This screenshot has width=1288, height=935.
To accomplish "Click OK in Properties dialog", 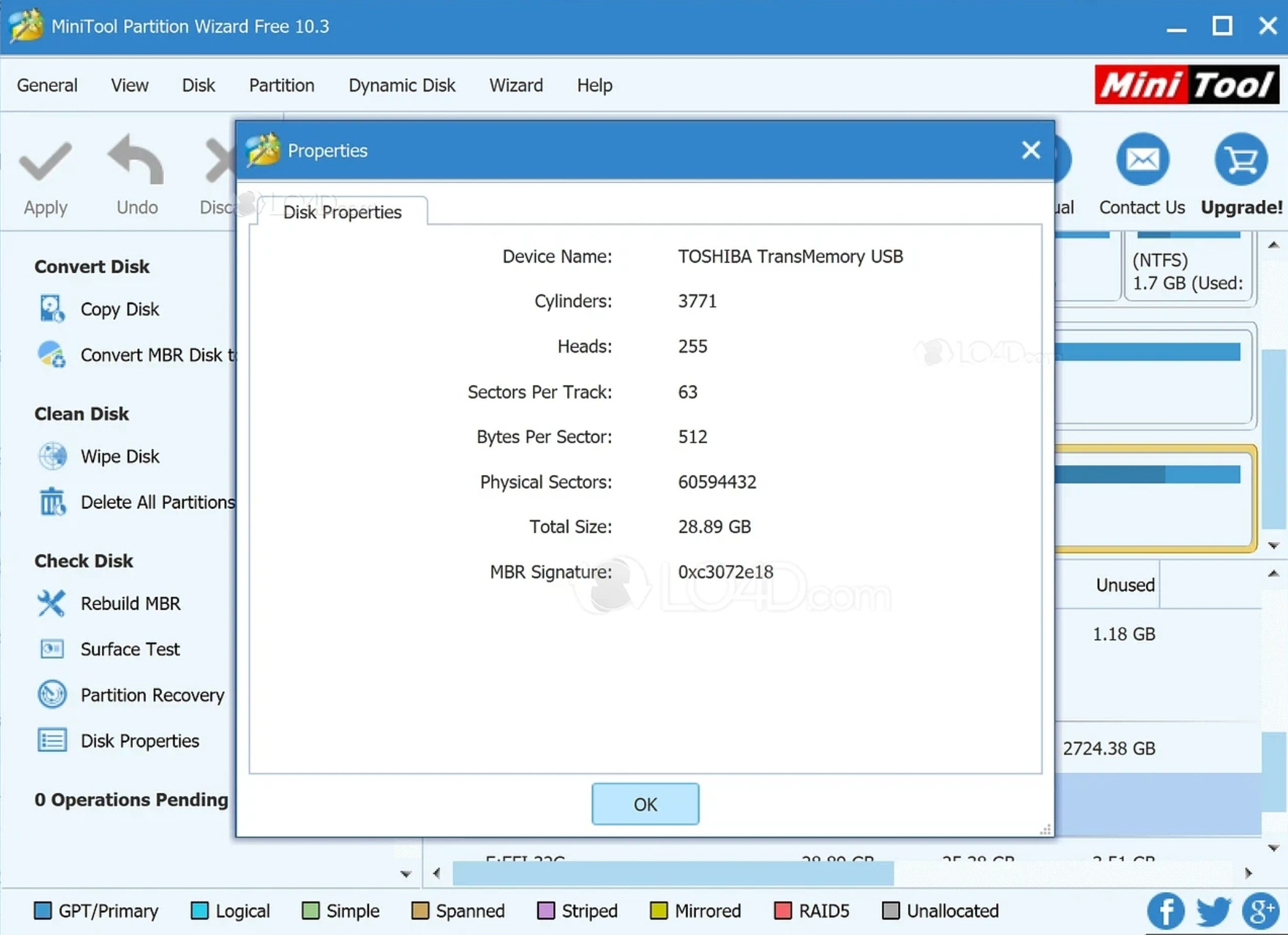I will (645, 804).
